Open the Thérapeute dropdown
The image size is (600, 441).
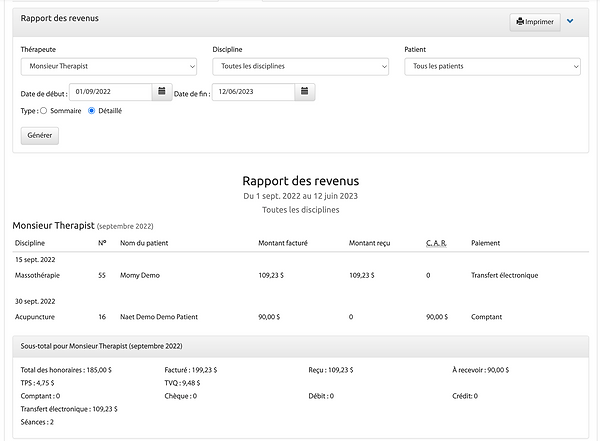[109, 67]
